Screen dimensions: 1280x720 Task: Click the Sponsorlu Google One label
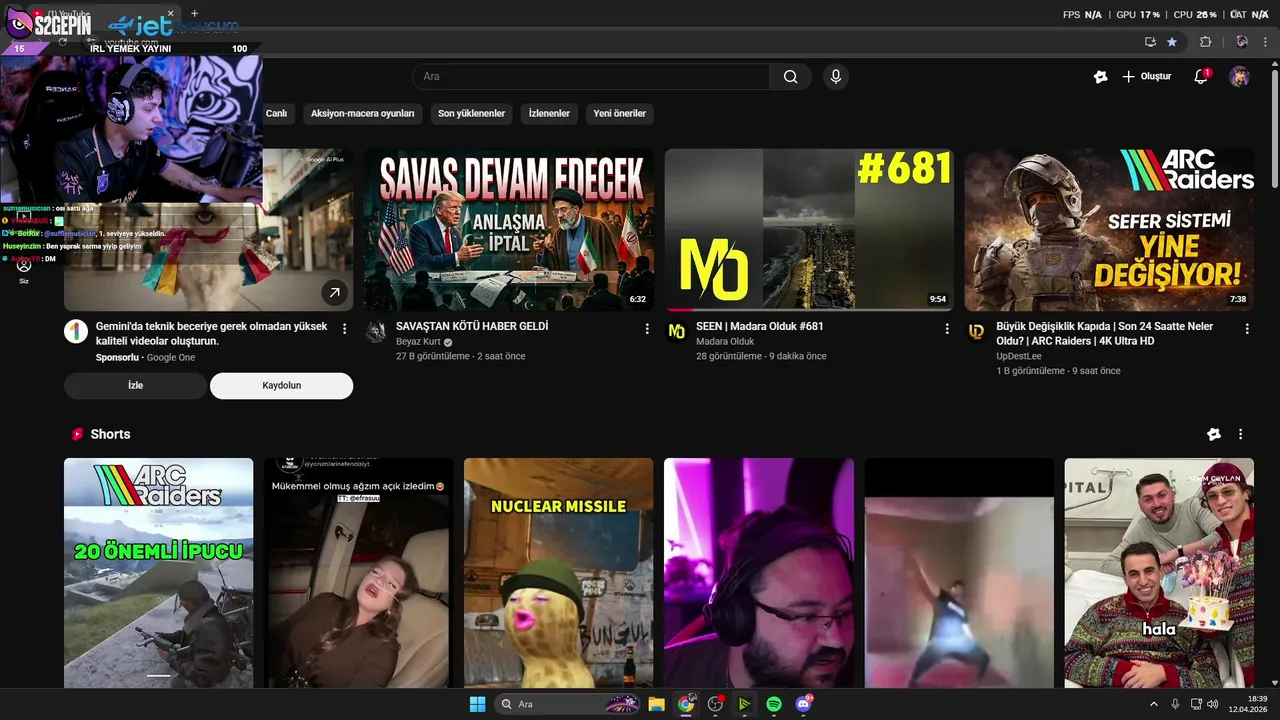(145, 357)
